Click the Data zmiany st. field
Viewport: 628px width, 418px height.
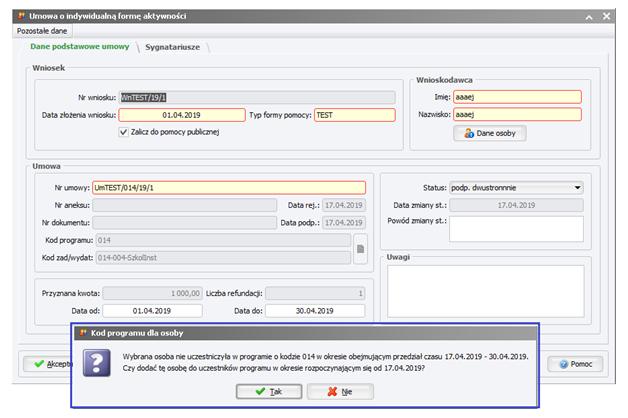pos(516,205)
